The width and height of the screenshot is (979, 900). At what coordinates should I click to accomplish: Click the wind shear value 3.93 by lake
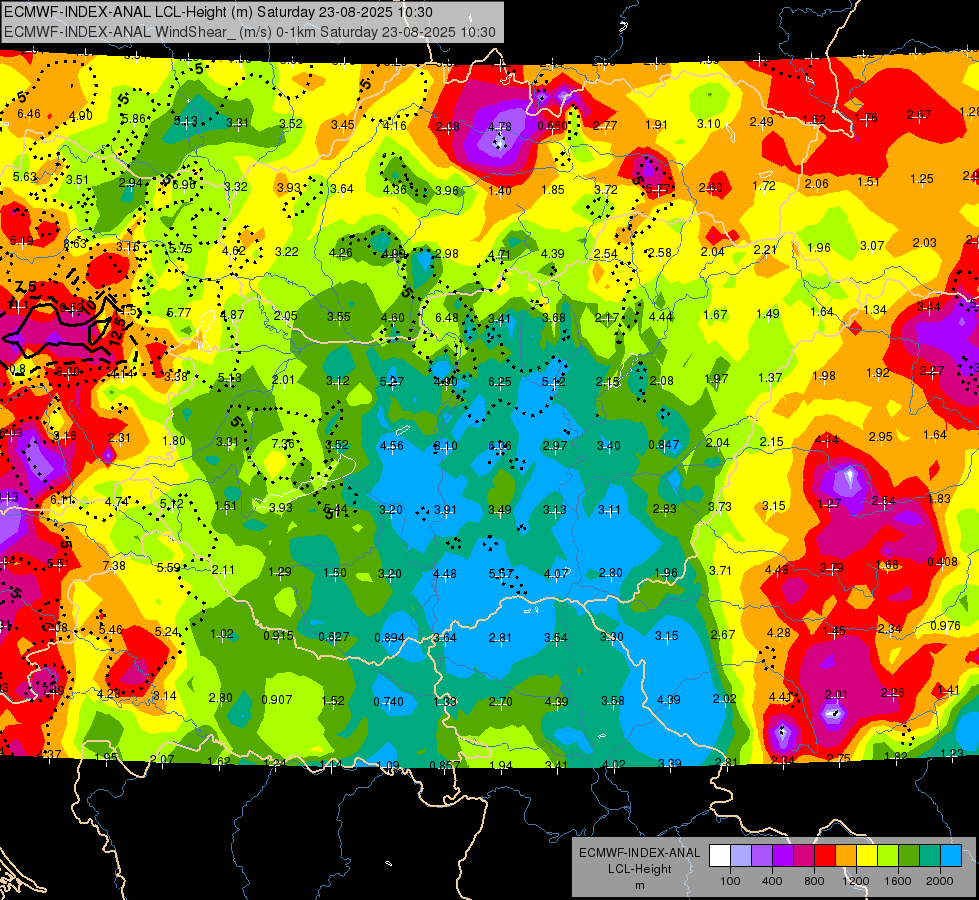tap(280, 507)
